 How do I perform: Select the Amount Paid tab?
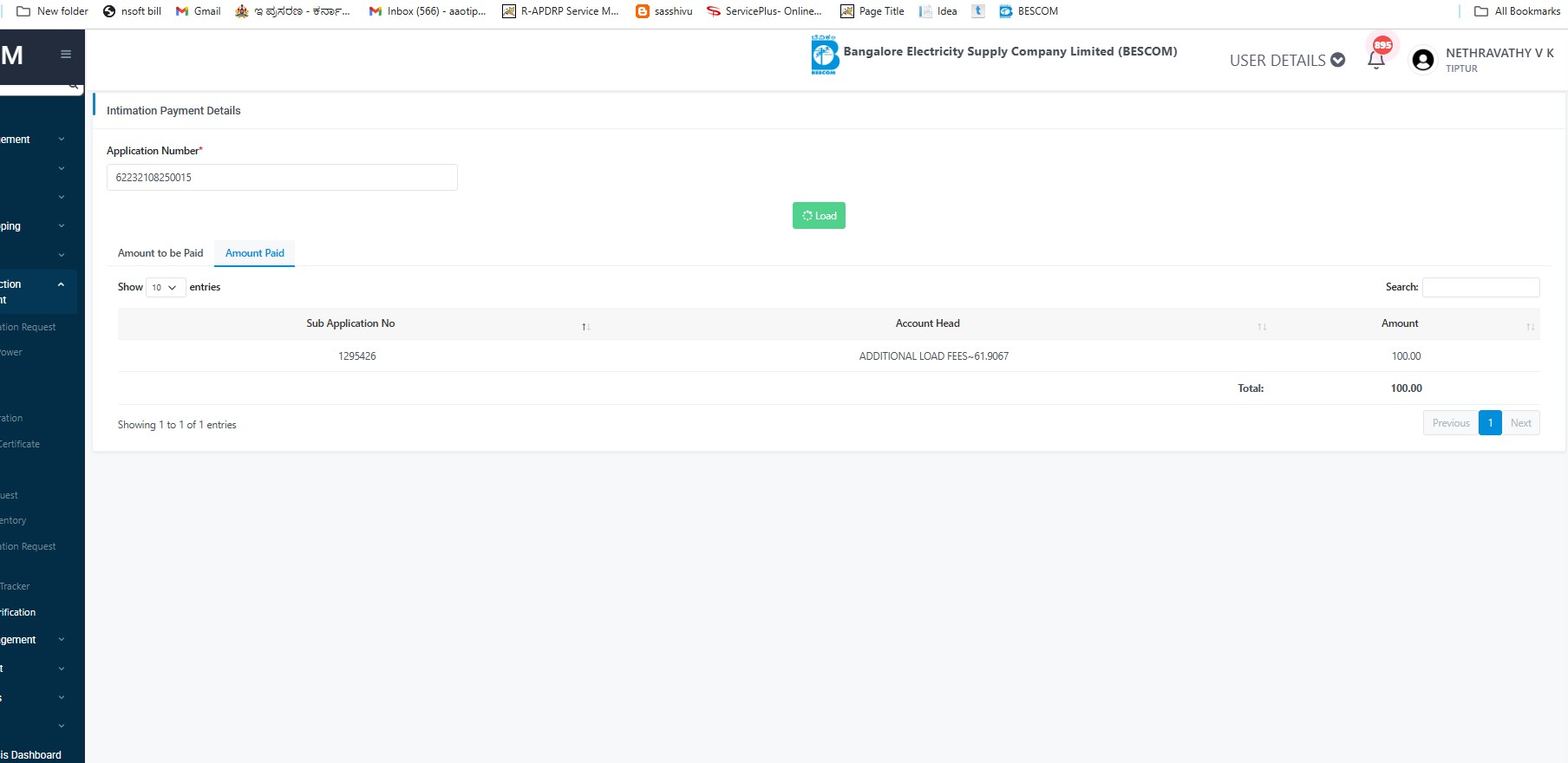click(x=255, y=253)
